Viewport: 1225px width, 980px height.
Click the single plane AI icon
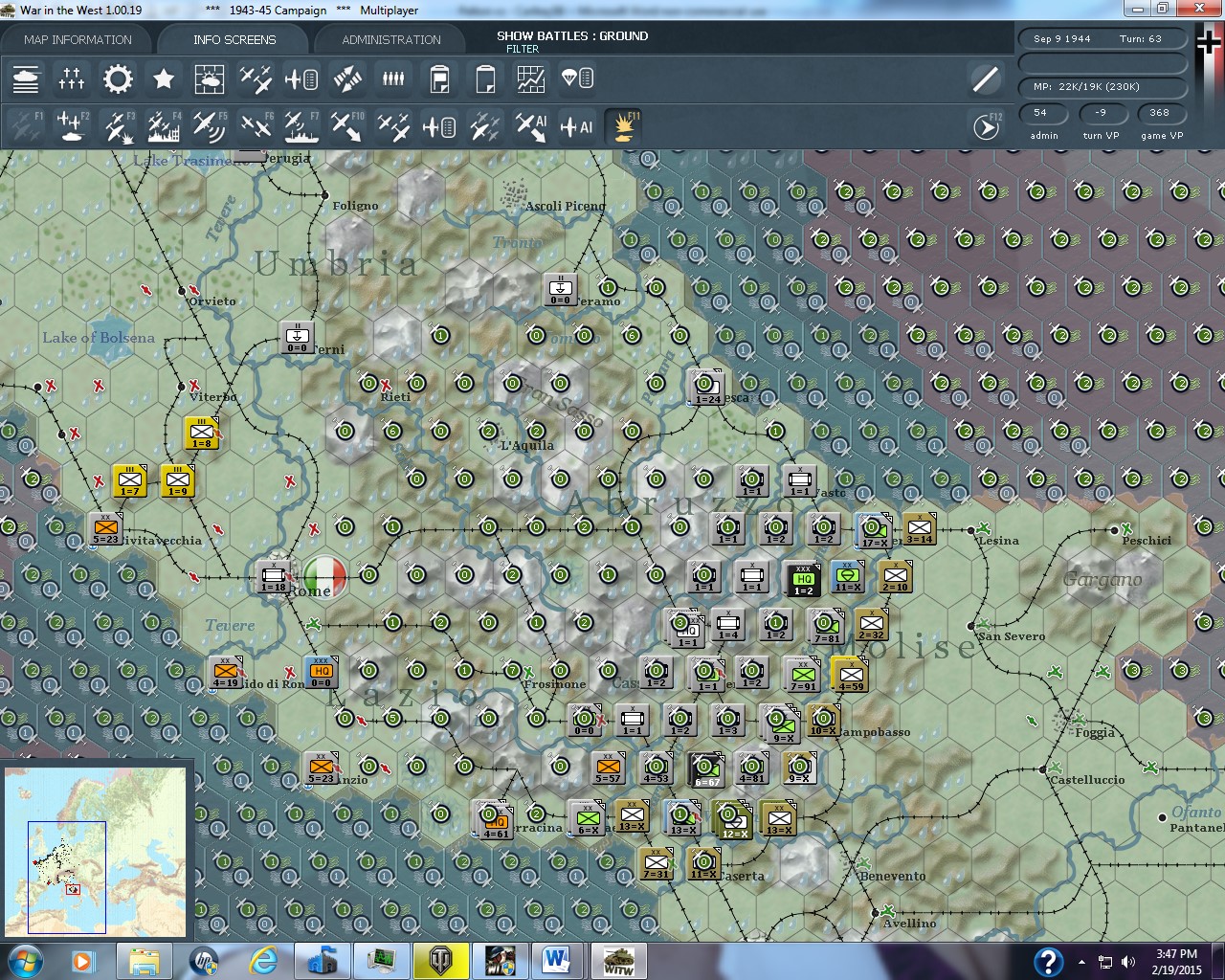577,126
